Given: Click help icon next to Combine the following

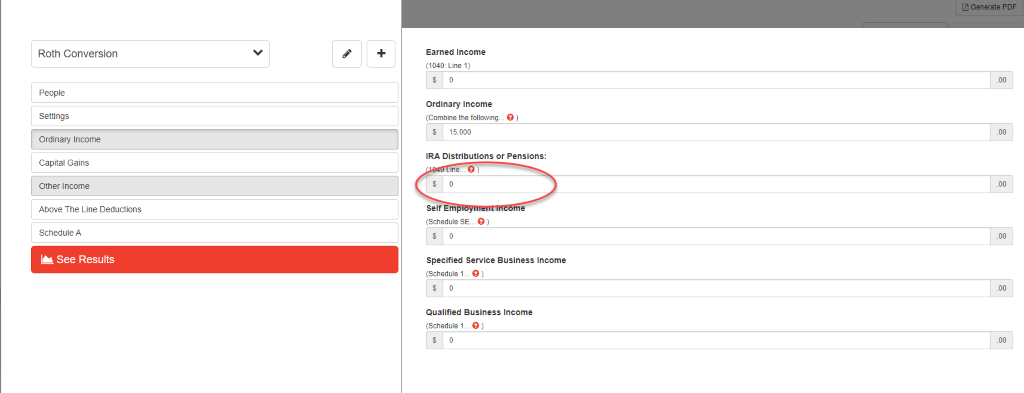Looking at the screenshot, I should coord(510,118).
